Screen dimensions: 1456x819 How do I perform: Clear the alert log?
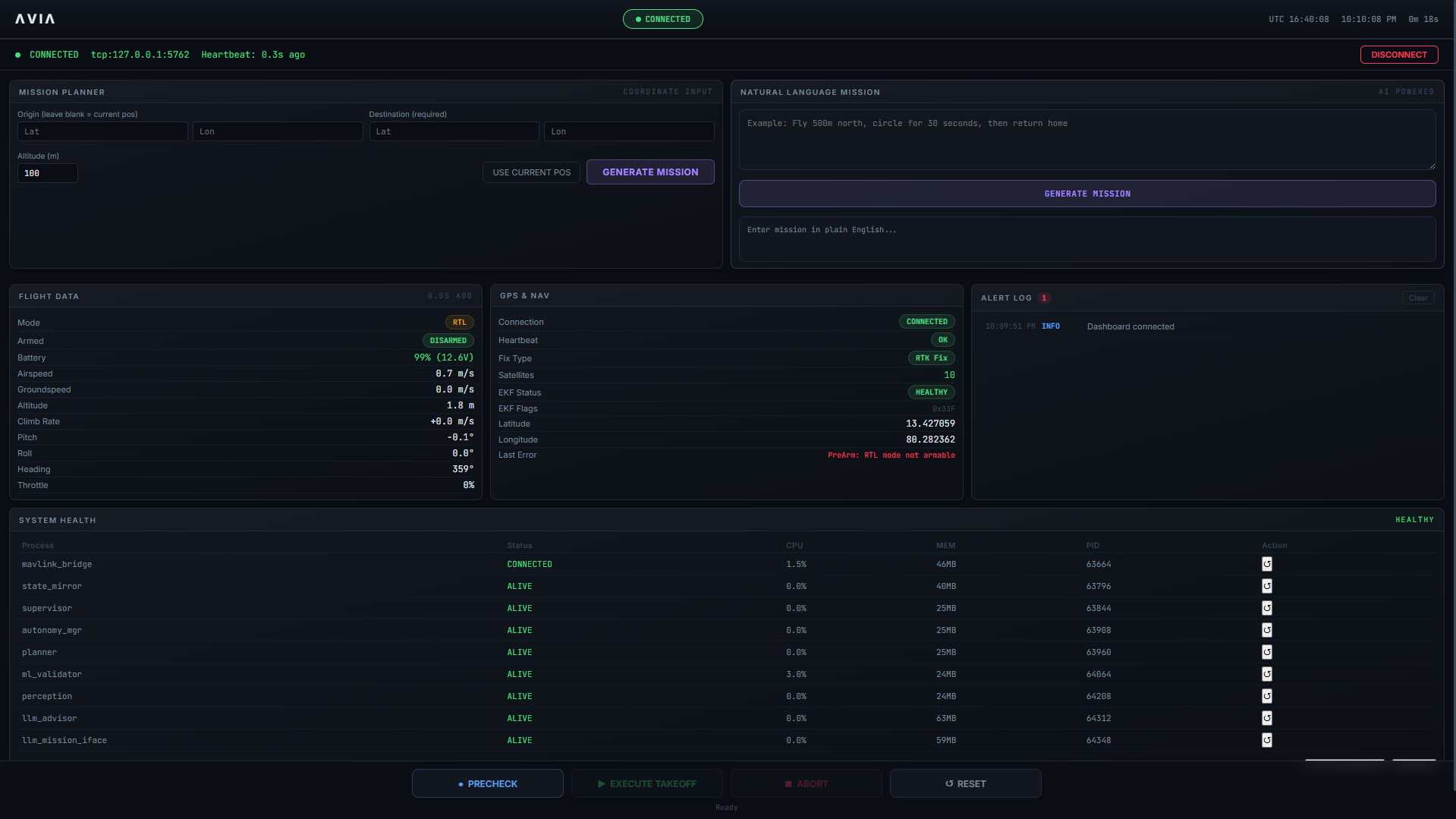(1417, 298)
